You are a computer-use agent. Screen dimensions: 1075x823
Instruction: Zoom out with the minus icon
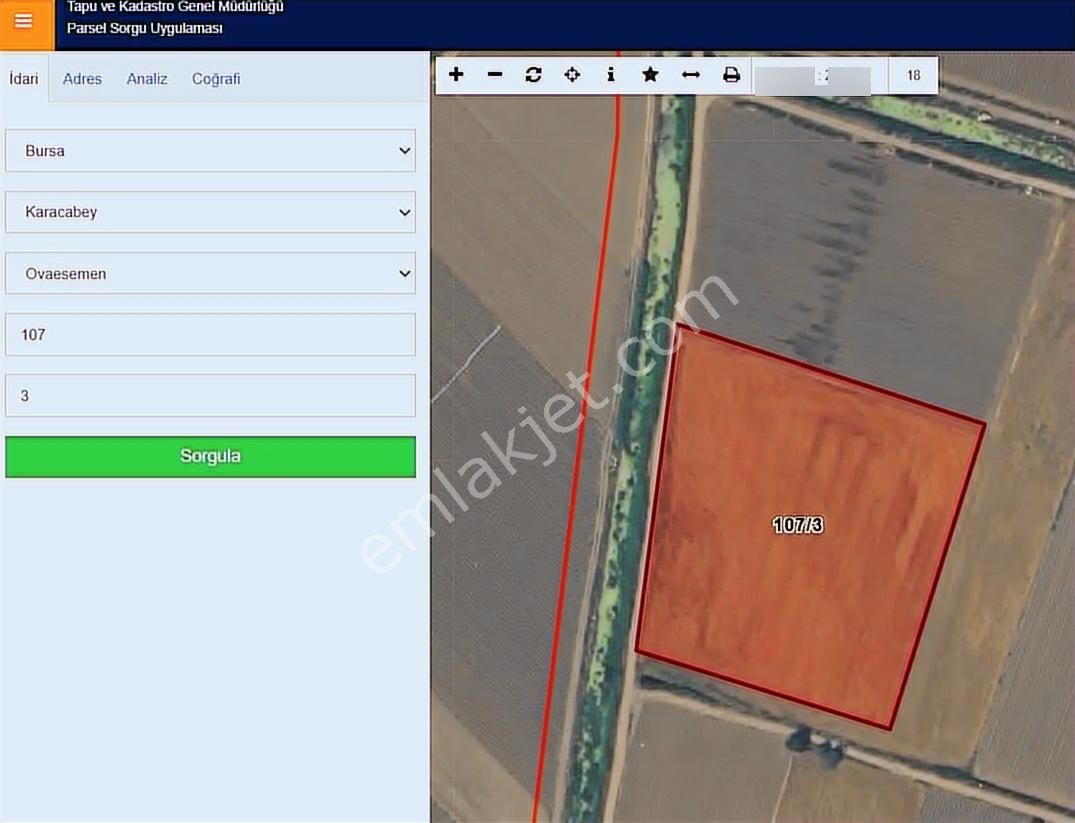coord(495,75)
